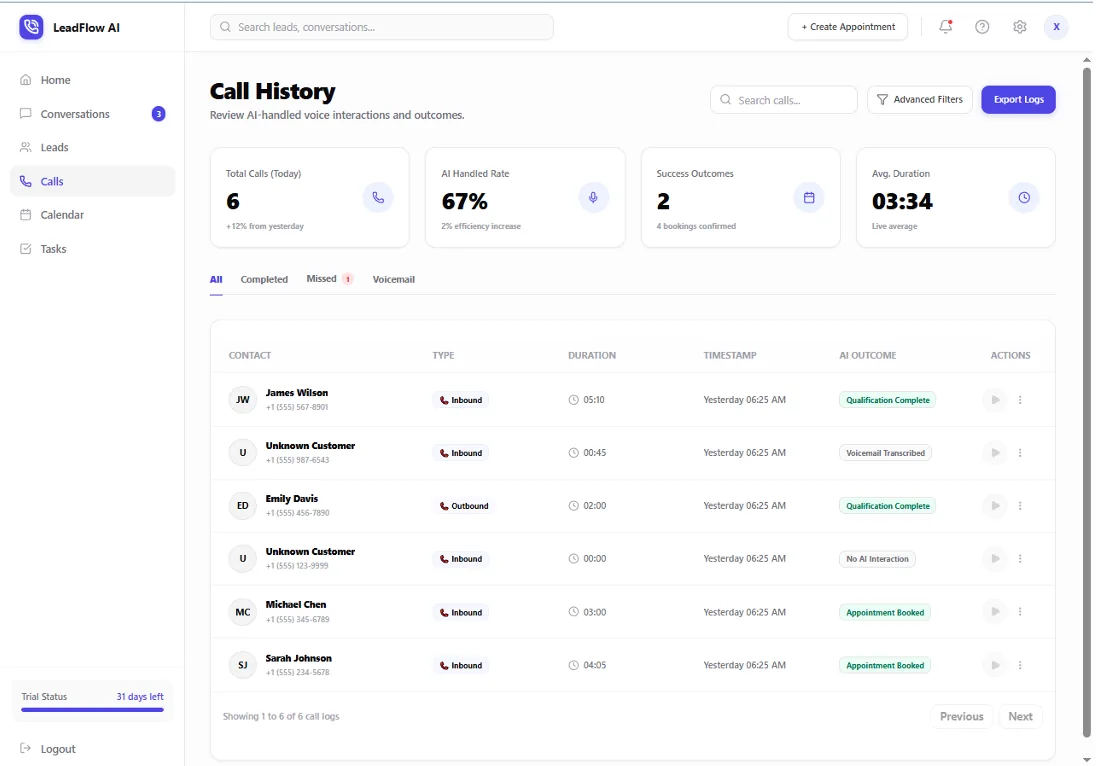
Task: Click the Create Appointment button
Action: click(848, 27)
